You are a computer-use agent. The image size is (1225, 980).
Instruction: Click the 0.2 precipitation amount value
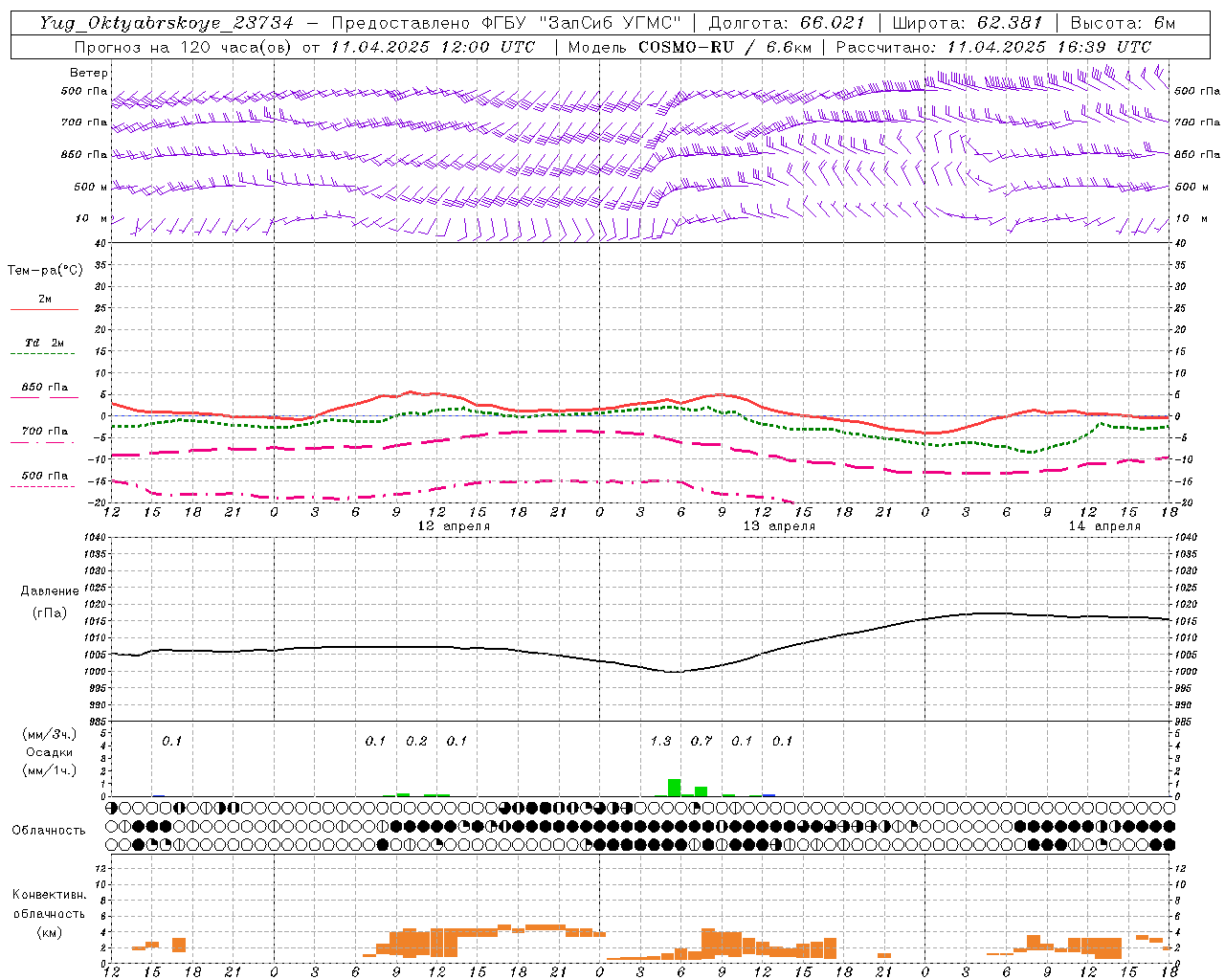click(416, 741)
